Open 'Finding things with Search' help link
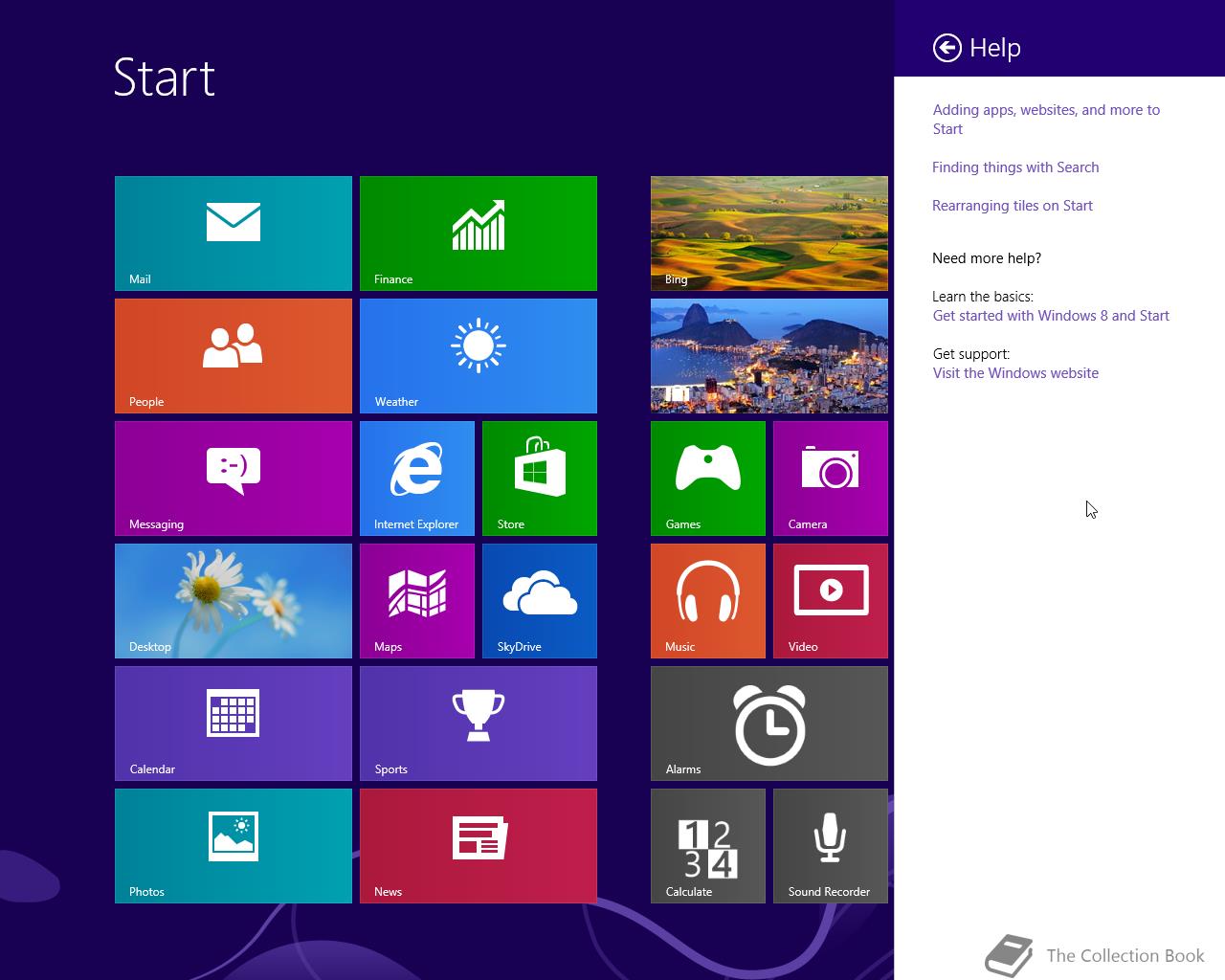The image size is (1225, 980). (1015, 167)
